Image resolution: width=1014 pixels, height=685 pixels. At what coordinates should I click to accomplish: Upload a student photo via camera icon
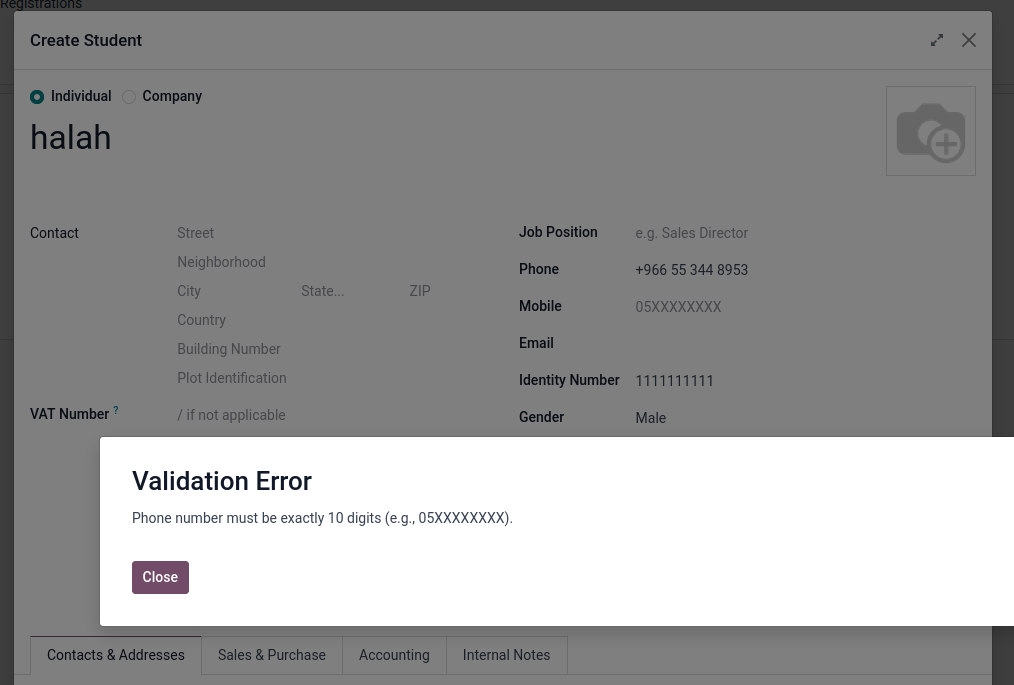931,131
